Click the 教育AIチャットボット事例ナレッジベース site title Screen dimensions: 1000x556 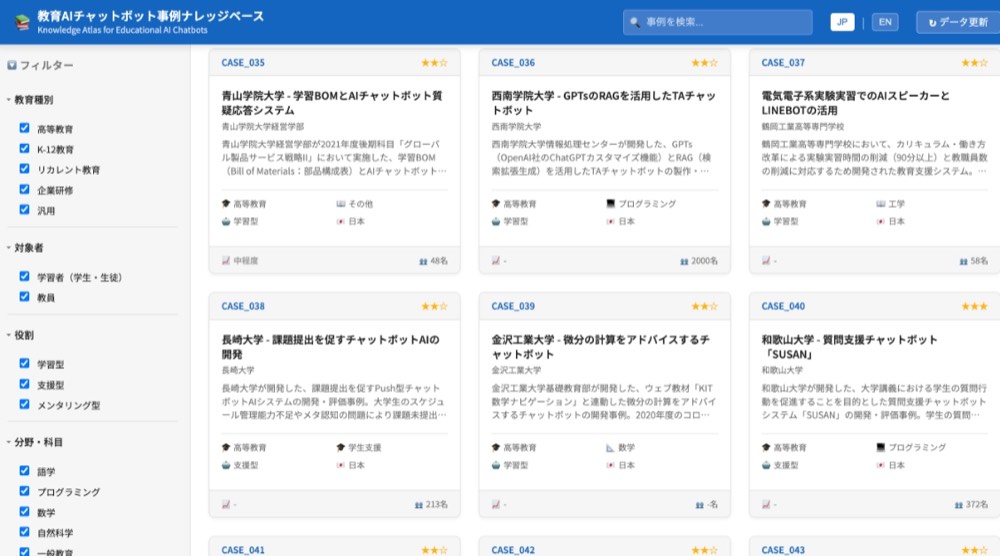(x=151, y=16)
